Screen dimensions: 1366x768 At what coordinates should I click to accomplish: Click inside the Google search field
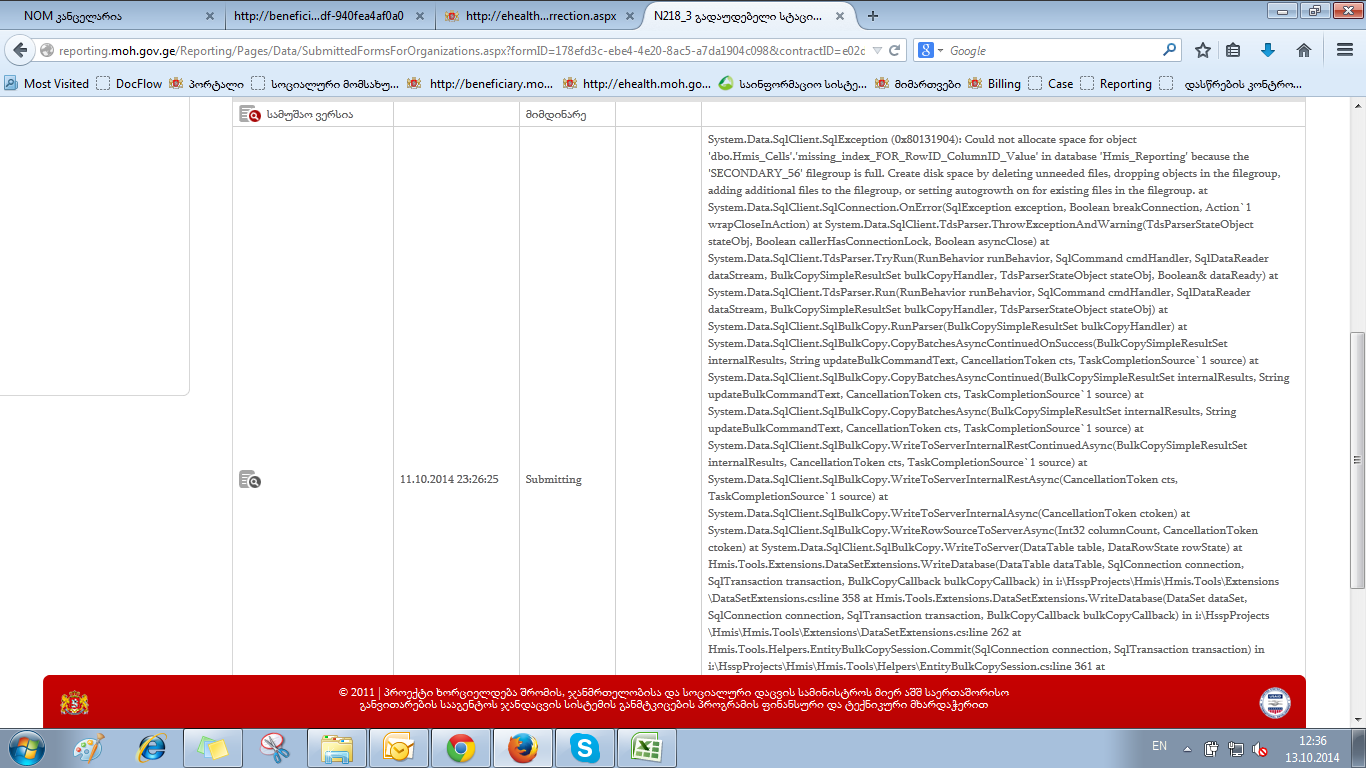(1050, 50)
